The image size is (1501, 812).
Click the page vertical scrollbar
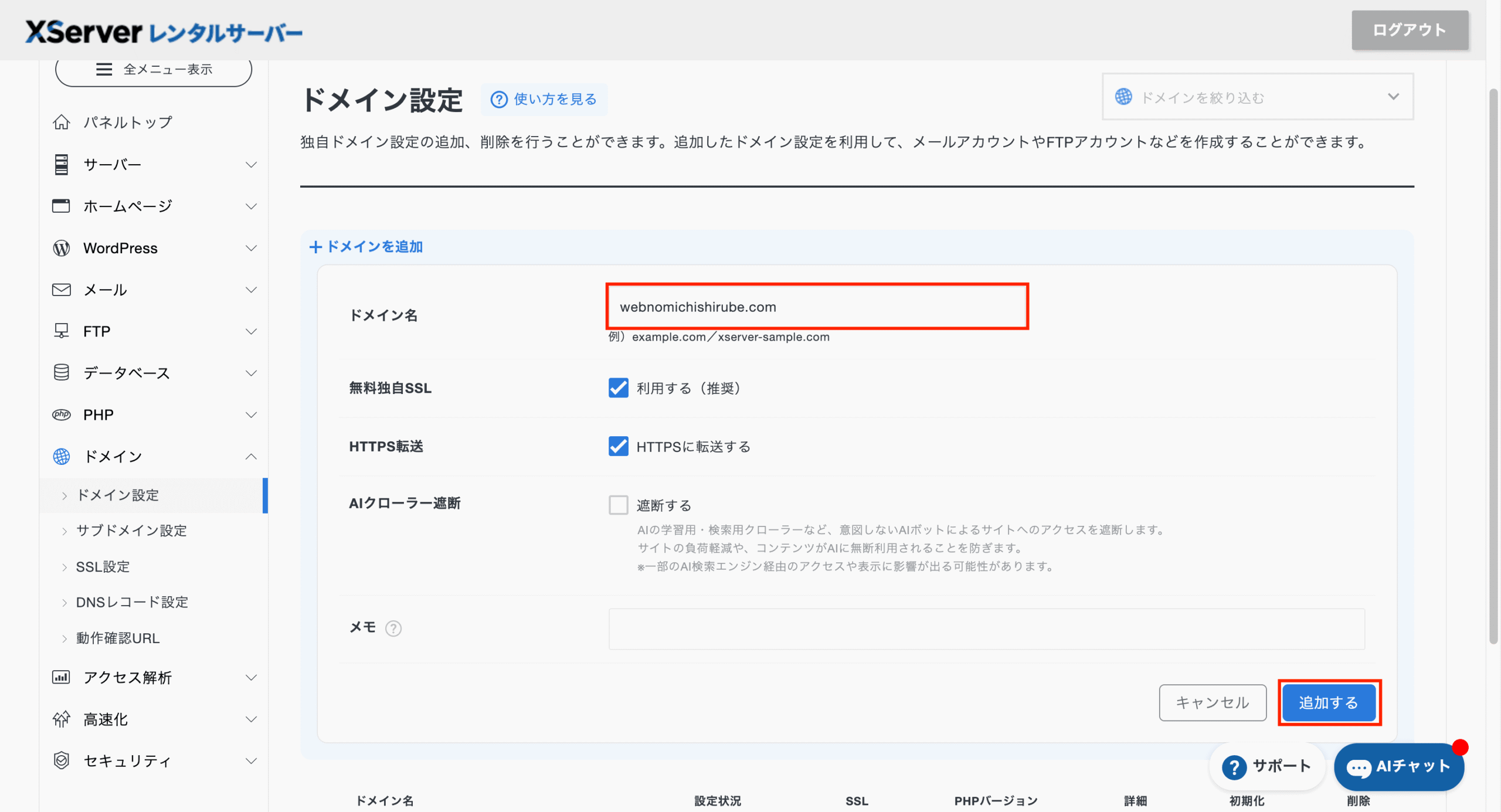1493,366
